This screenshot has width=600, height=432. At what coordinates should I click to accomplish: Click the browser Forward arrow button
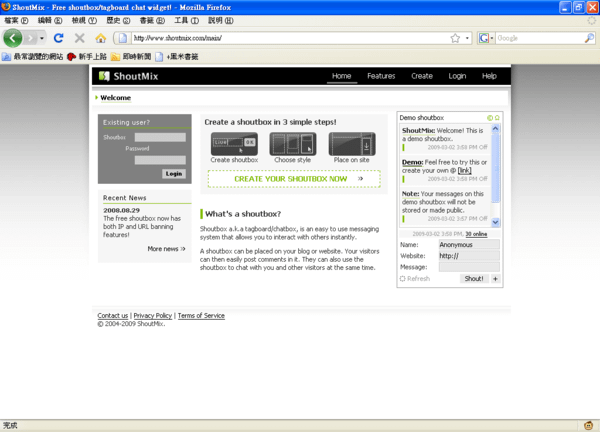click(x=30, y=38)
